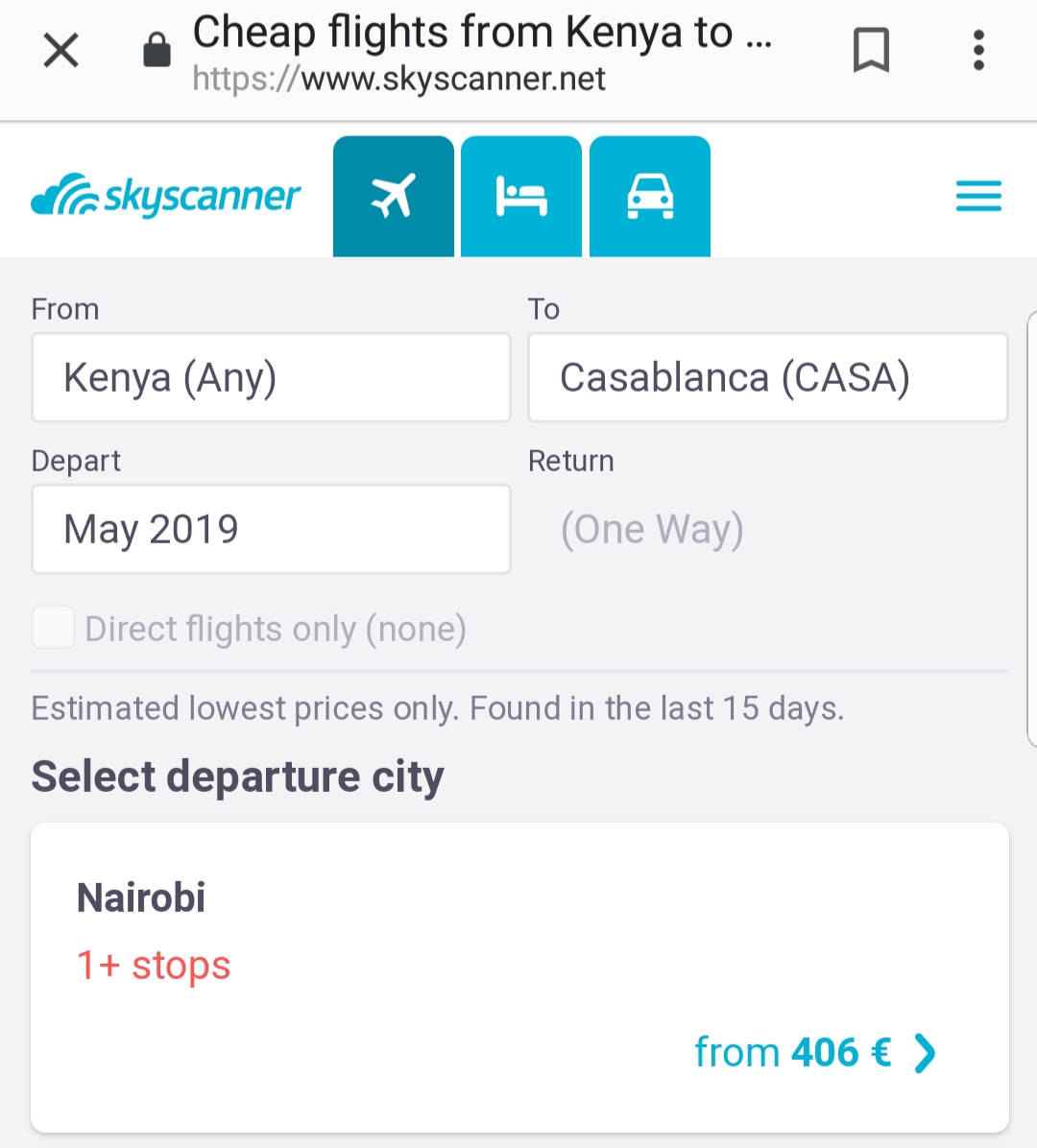Switch to the Hotels bed tab

point(521,197)
